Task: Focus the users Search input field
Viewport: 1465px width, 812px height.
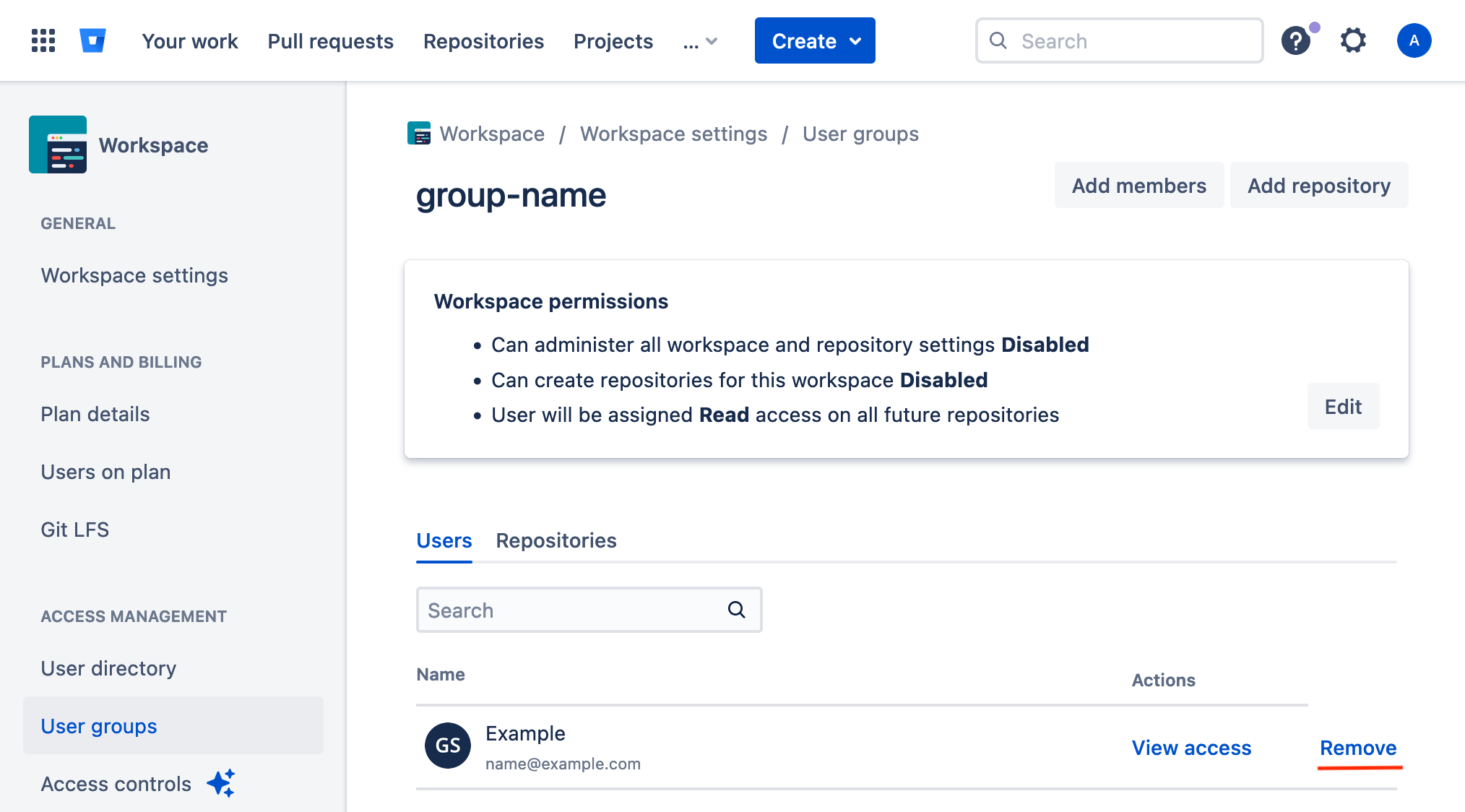Action: tap(589, 610)
